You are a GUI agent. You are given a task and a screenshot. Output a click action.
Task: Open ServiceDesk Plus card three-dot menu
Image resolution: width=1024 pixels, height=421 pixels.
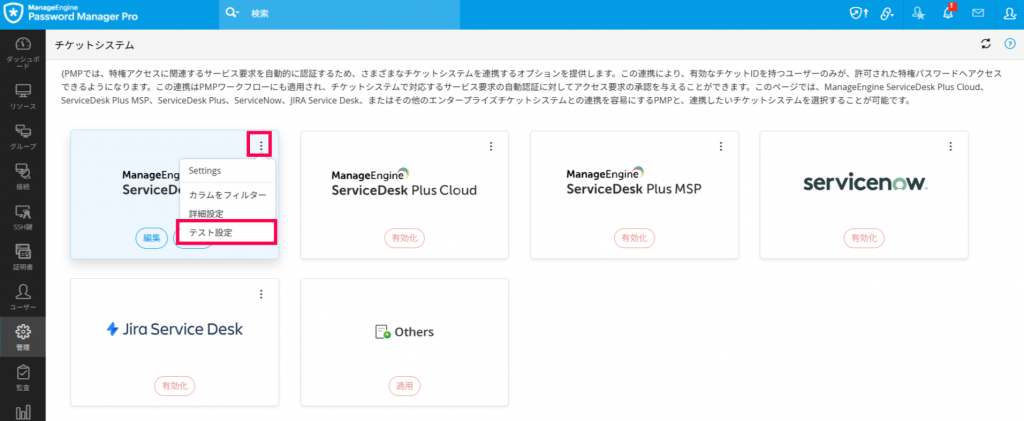(261, 146)
